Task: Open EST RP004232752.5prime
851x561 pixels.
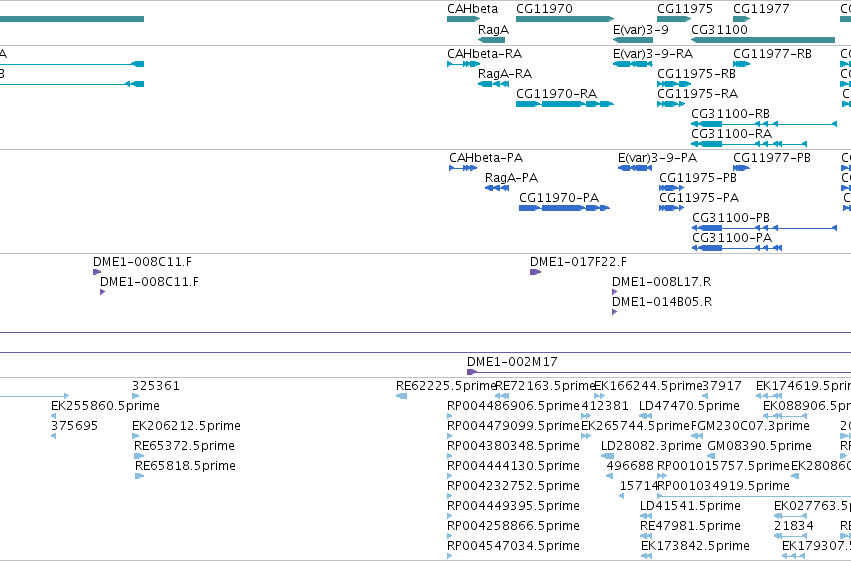Action: click(449, 496)
